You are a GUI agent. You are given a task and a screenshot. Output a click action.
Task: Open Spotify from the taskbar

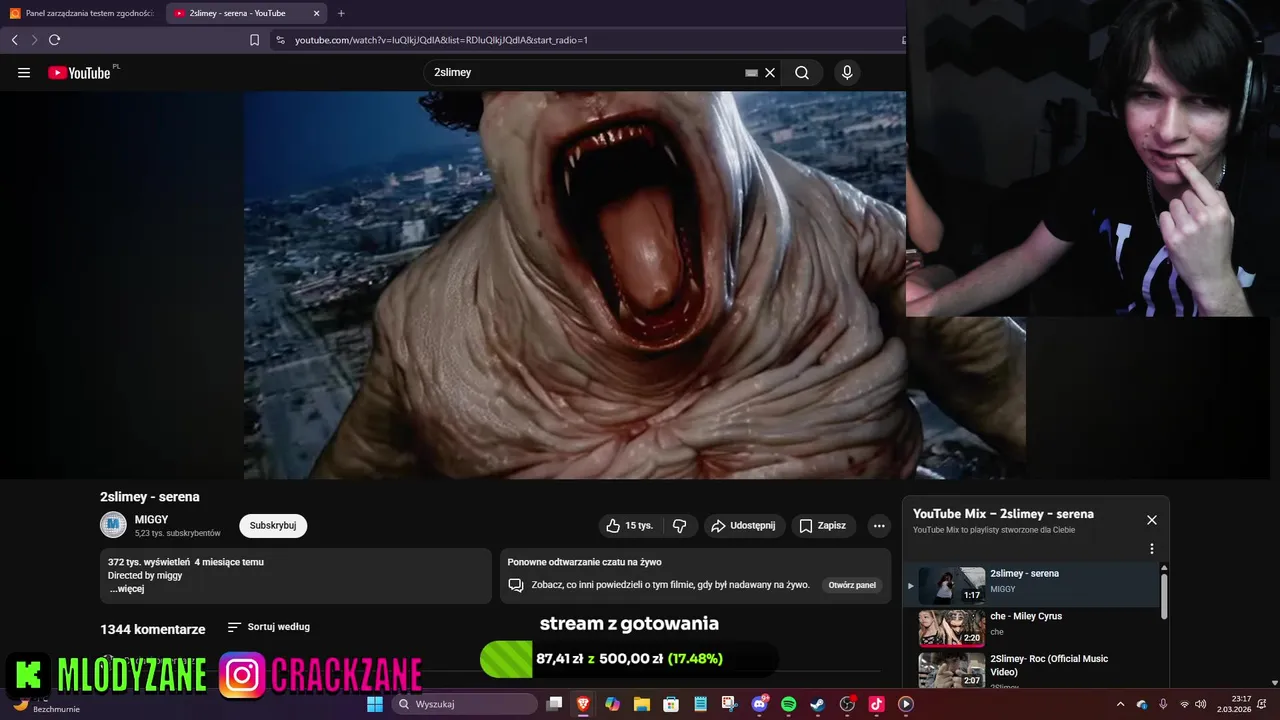pyautogui.click(x=788, y=704)
